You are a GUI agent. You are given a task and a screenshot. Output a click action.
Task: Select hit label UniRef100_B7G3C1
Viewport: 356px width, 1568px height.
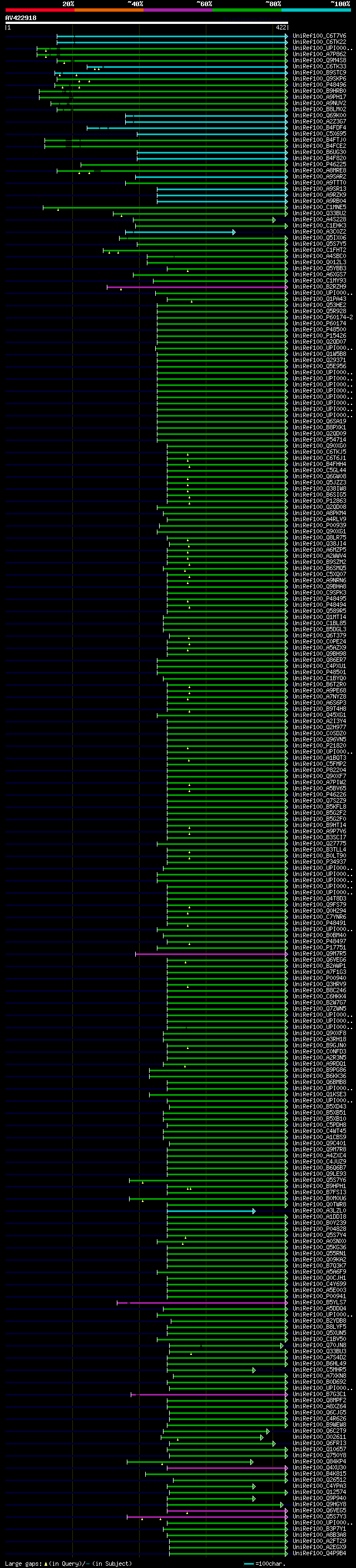pyautogui.click(x=319, y=1394)
